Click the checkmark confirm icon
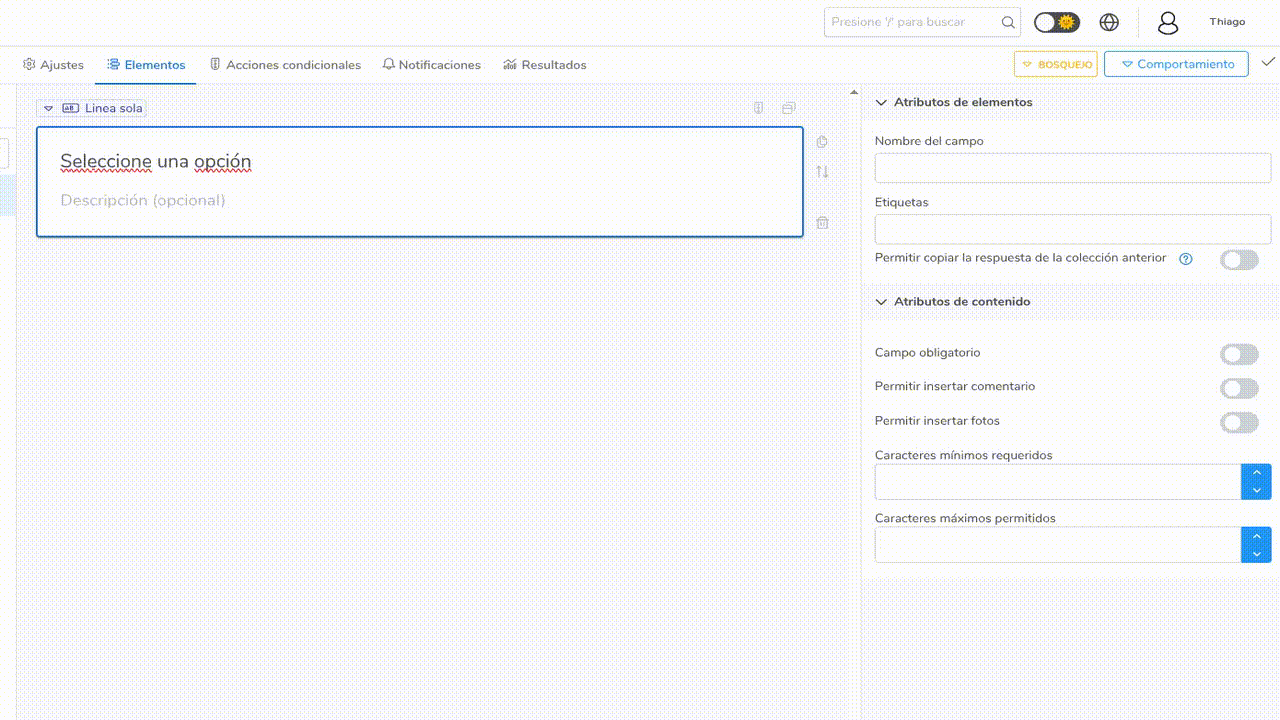Screen dimensions: 1280x720 coord(1268,62)
